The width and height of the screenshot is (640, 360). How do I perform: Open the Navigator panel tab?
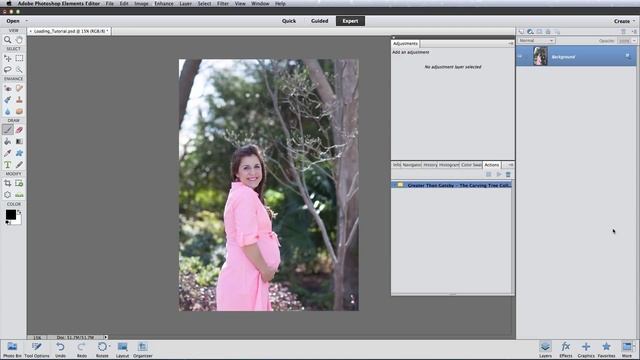click(x=412, y=165)
